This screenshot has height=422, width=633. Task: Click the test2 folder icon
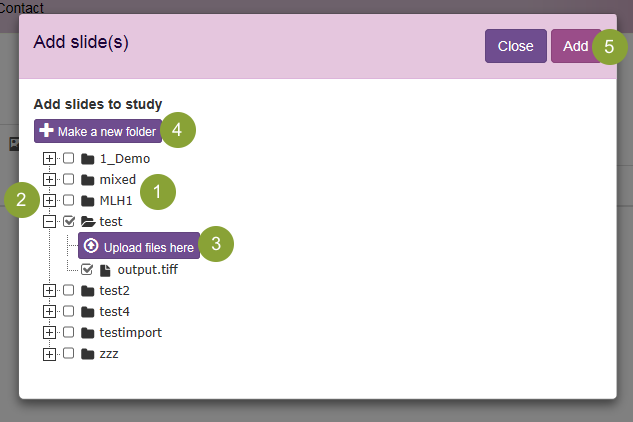(x=87, y=291)
